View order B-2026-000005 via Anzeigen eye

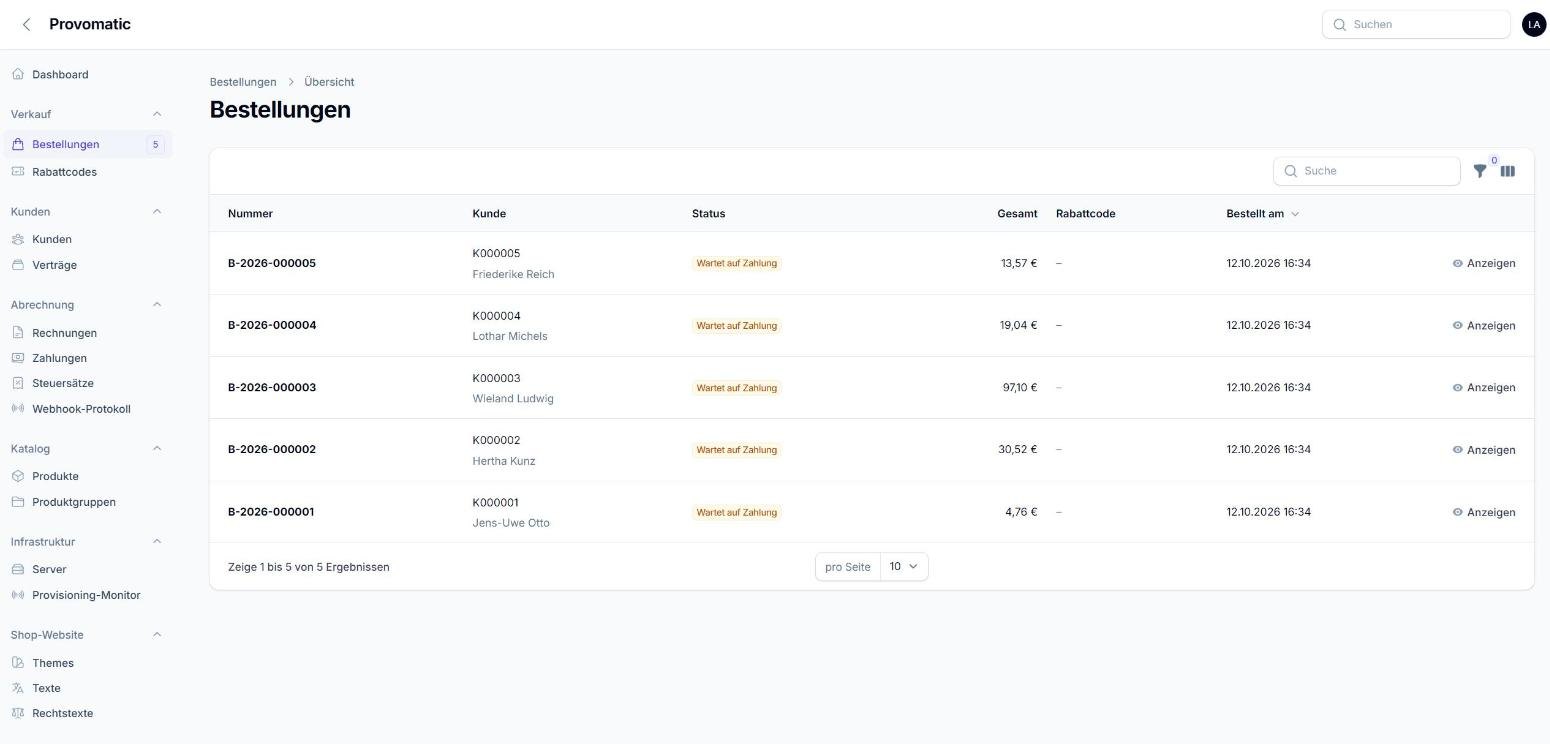point(1484,263)
